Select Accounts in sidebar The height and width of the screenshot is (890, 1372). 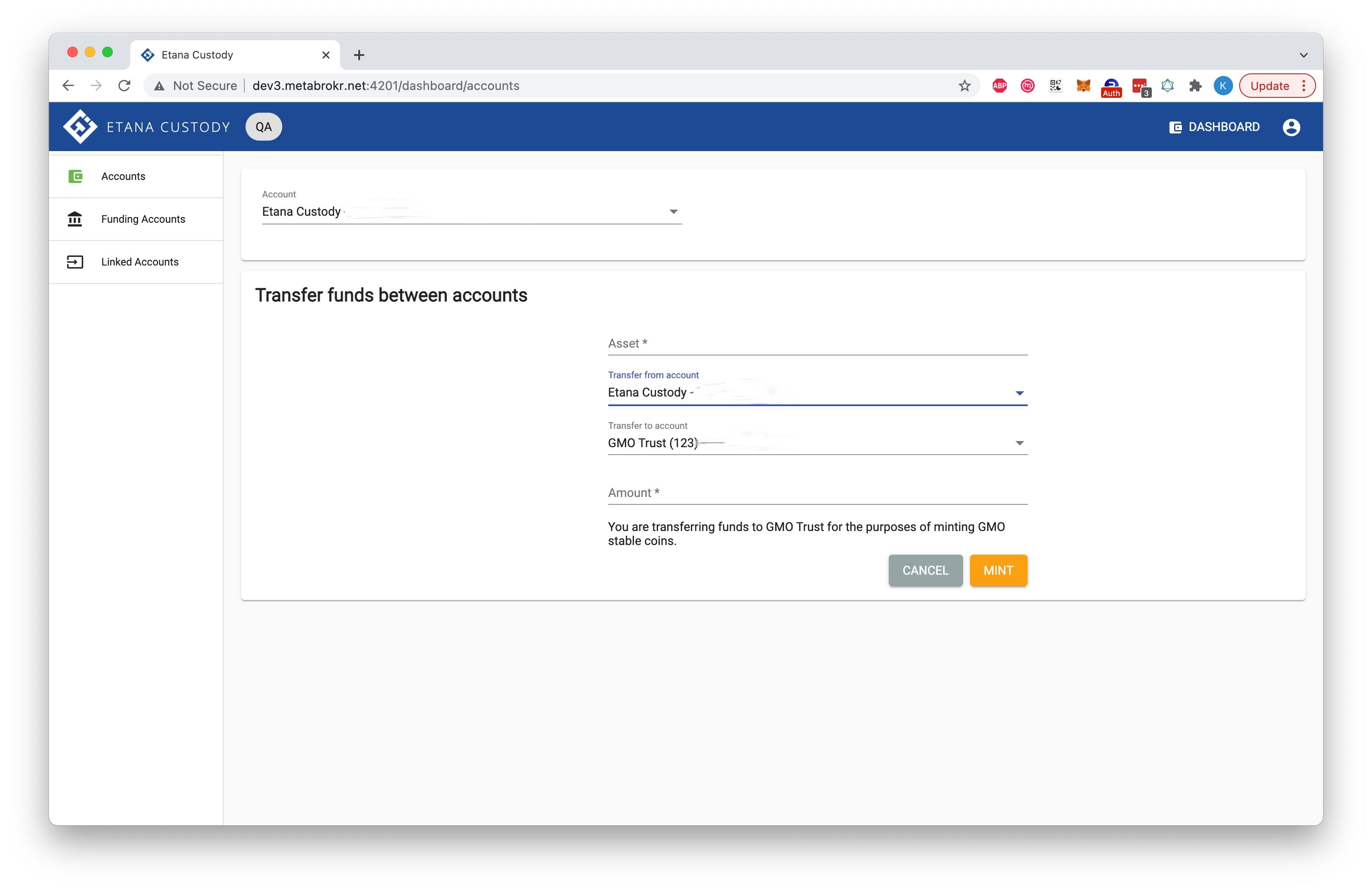pyautogui.click(x=136, y=176)
